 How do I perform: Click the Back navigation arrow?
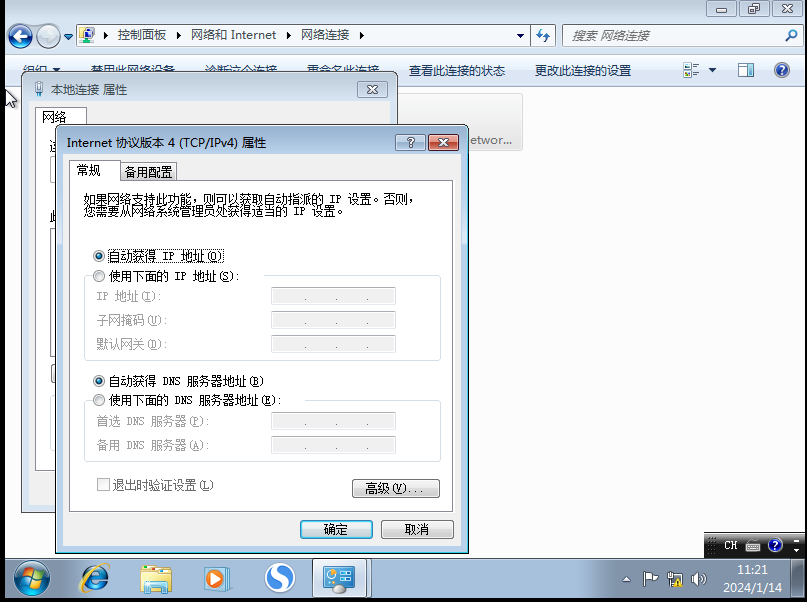[19, 35]
